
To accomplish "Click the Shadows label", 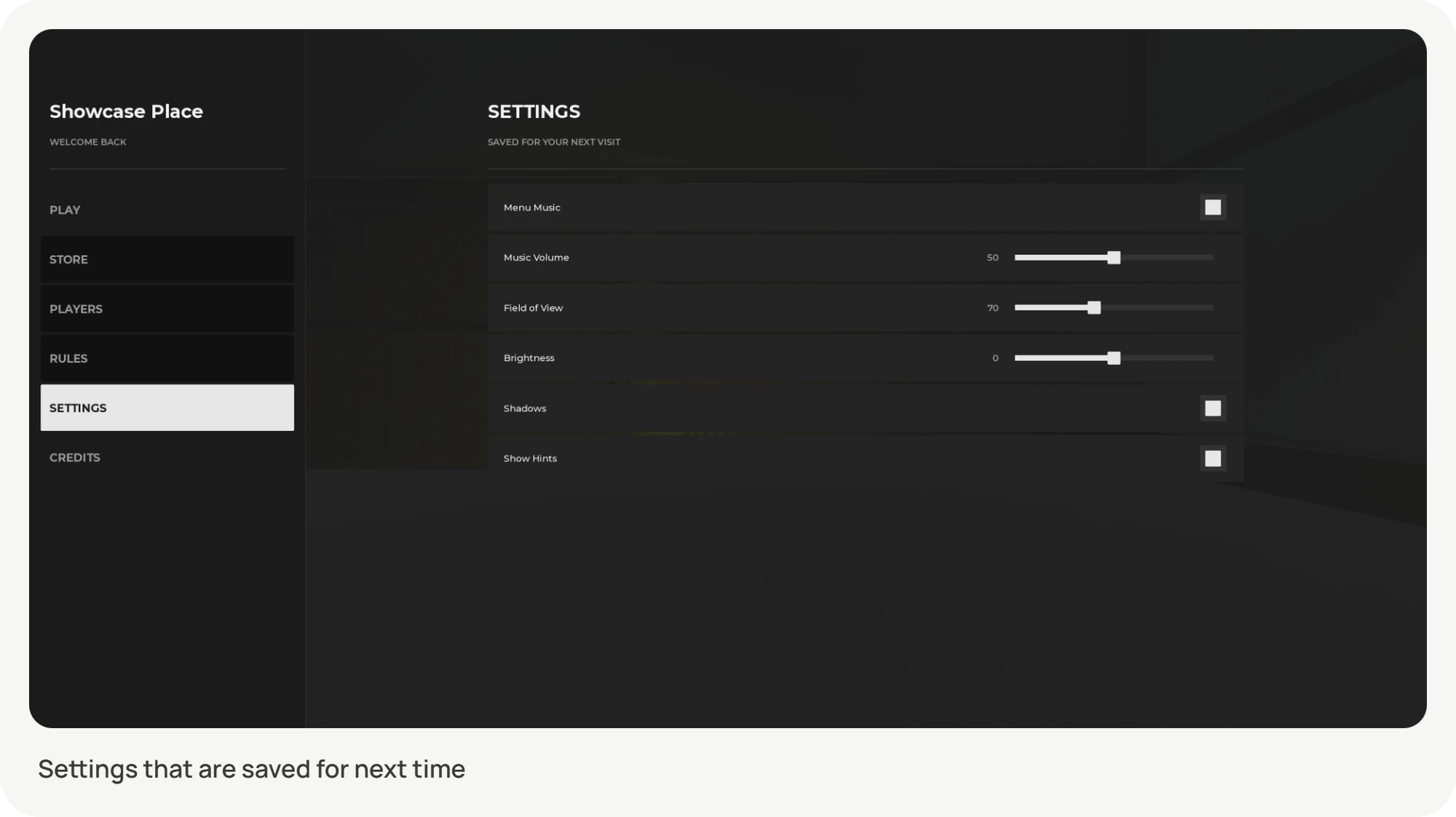I will [525, 408].
